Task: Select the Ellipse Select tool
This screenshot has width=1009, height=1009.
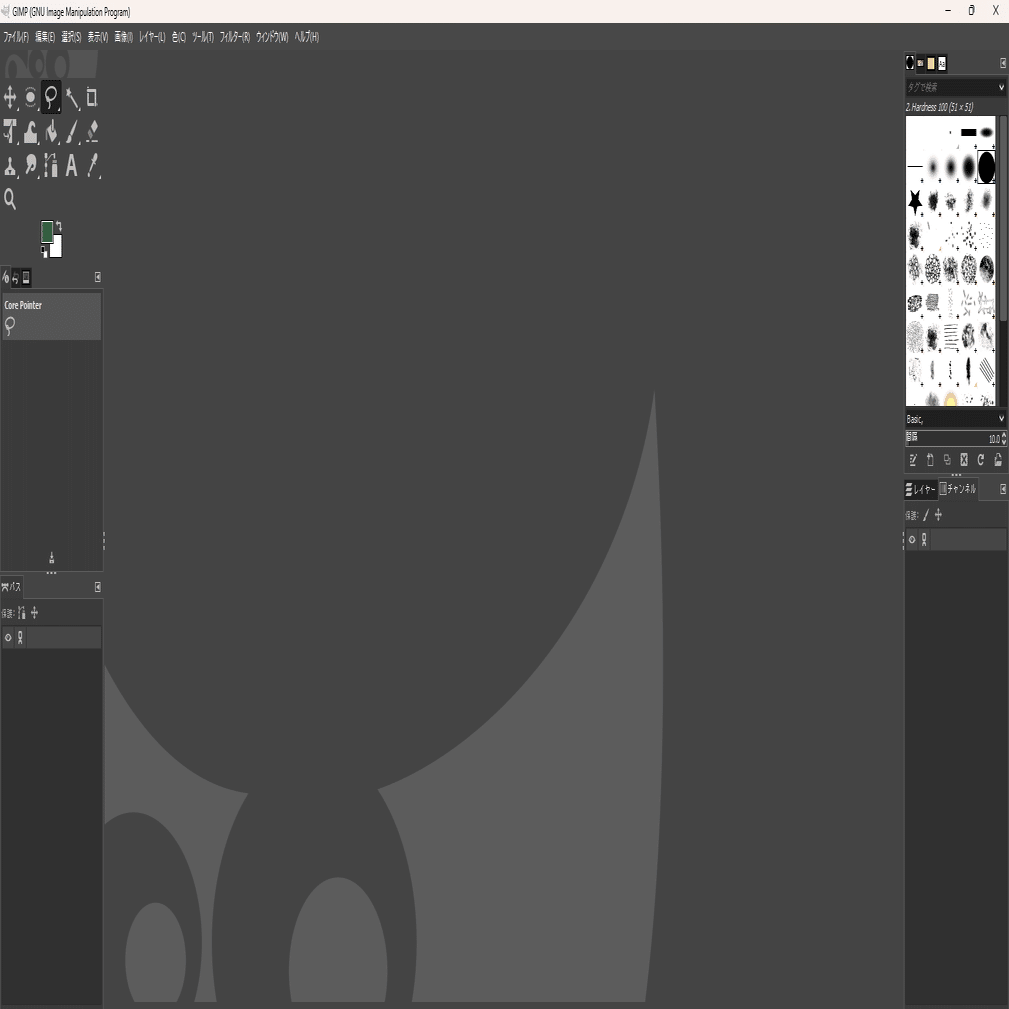Action: pyautogui.click(x=30, y=98)
